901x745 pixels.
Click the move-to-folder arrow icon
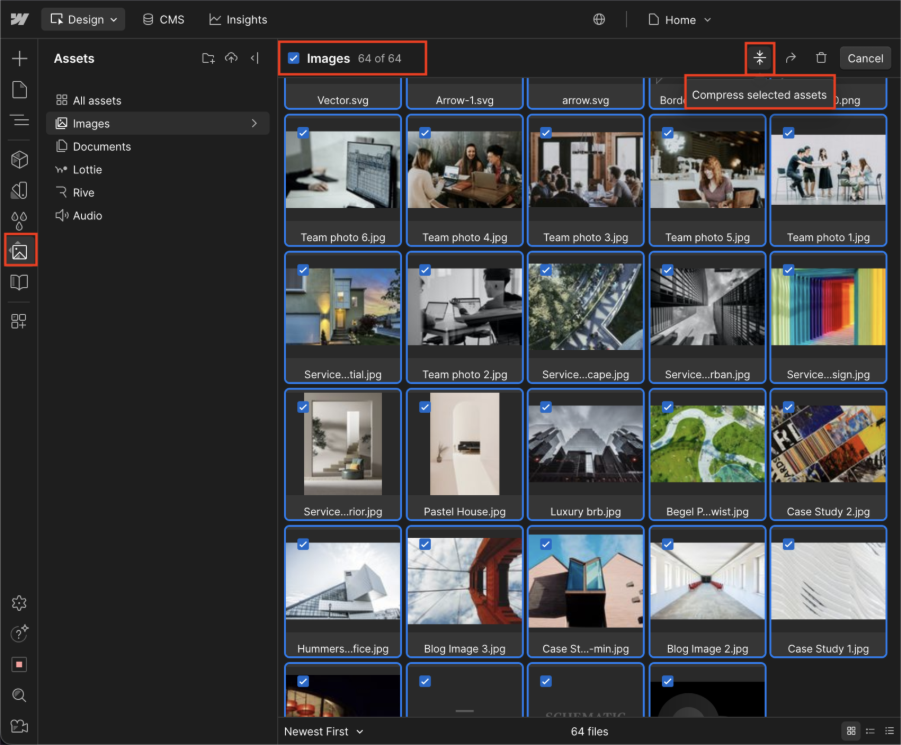tap(790, 58)
